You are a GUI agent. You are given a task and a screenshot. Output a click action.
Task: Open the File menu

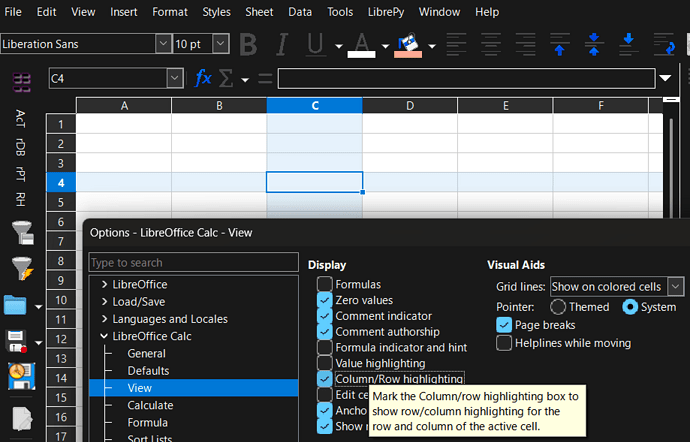click(x=13, y=12)
